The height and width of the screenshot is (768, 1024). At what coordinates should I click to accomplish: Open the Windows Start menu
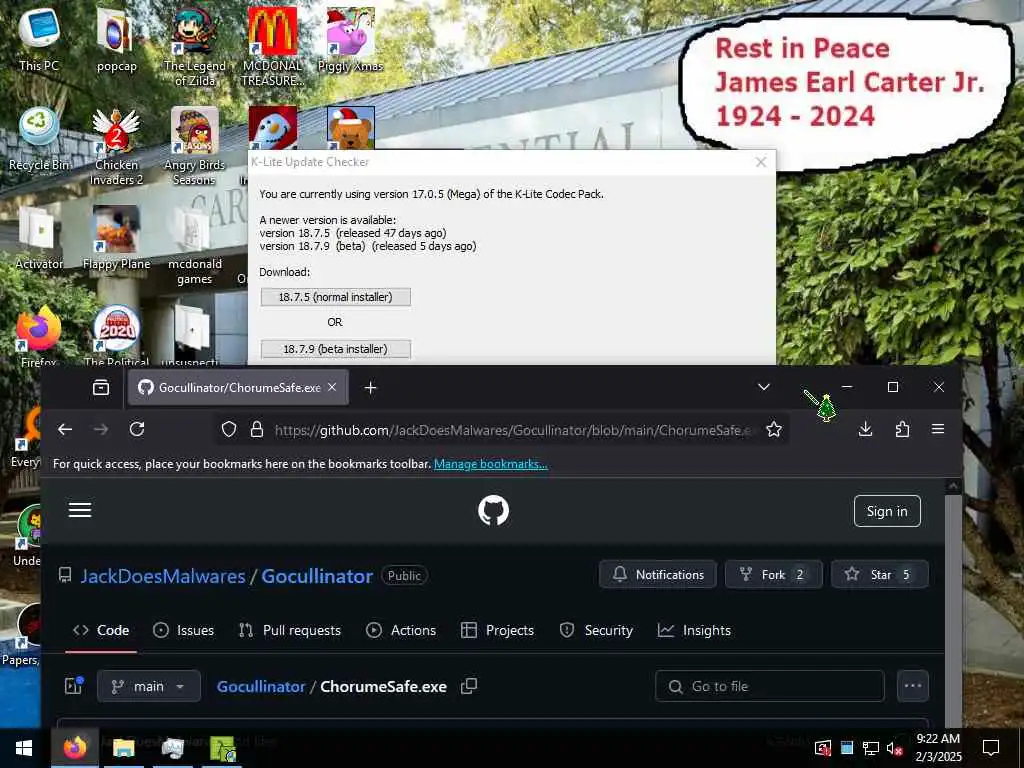(24, 748)
